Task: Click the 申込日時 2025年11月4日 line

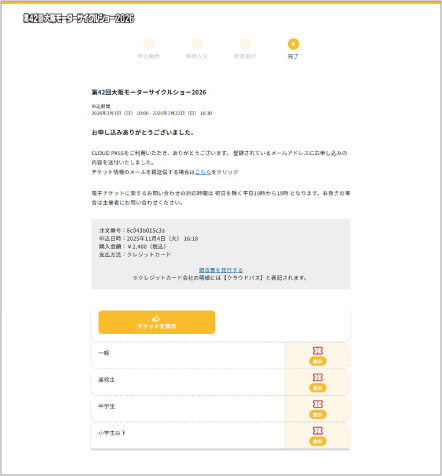Action: (148, 239)
